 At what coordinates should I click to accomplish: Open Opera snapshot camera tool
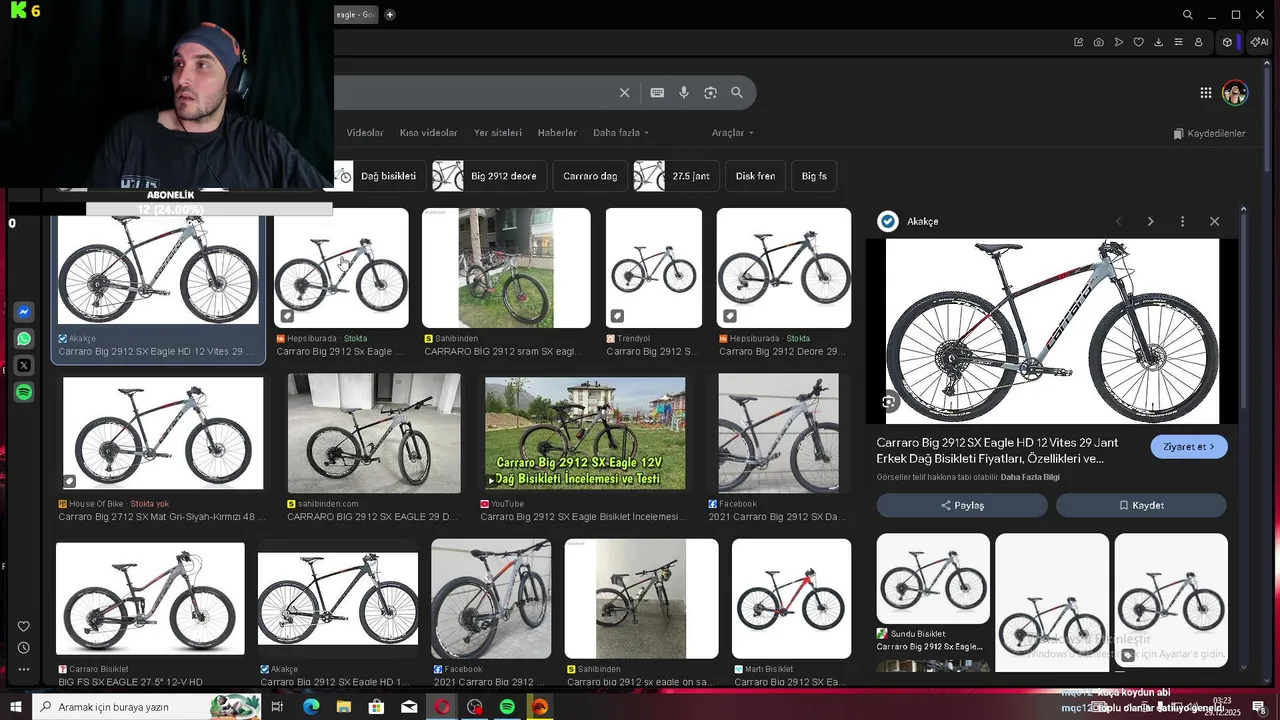[1098, 42]
